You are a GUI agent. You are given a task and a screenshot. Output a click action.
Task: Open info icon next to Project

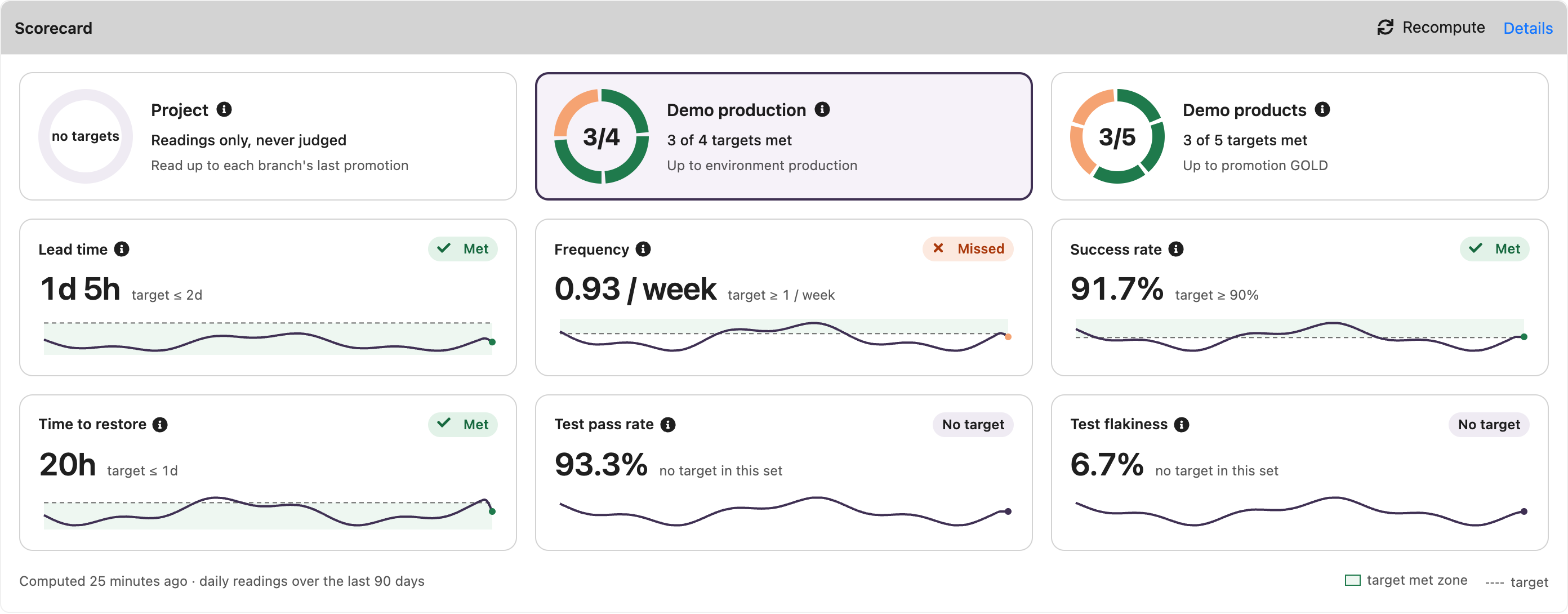coord(224,109)
